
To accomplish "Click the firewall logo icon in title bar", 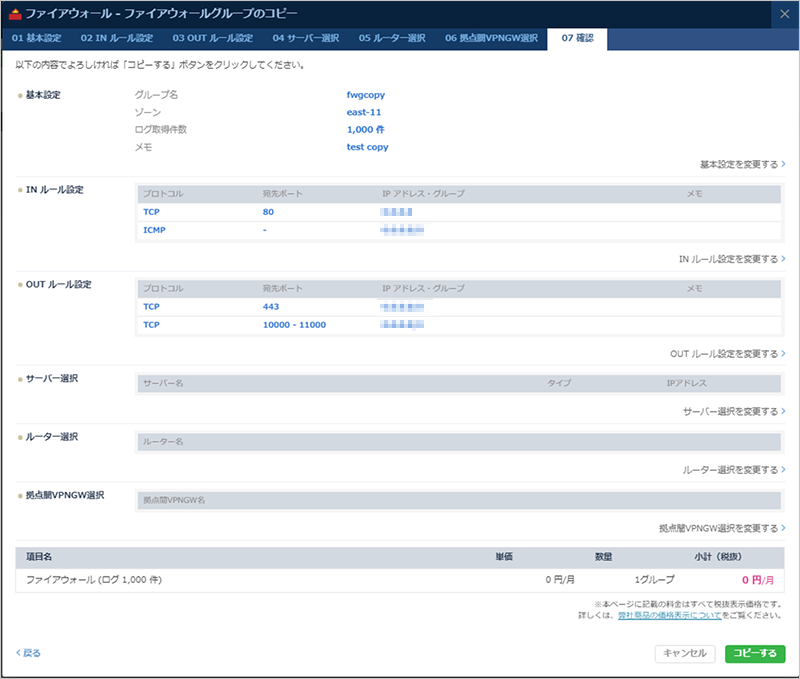I will pyautogui.click(x=14, y=14).
